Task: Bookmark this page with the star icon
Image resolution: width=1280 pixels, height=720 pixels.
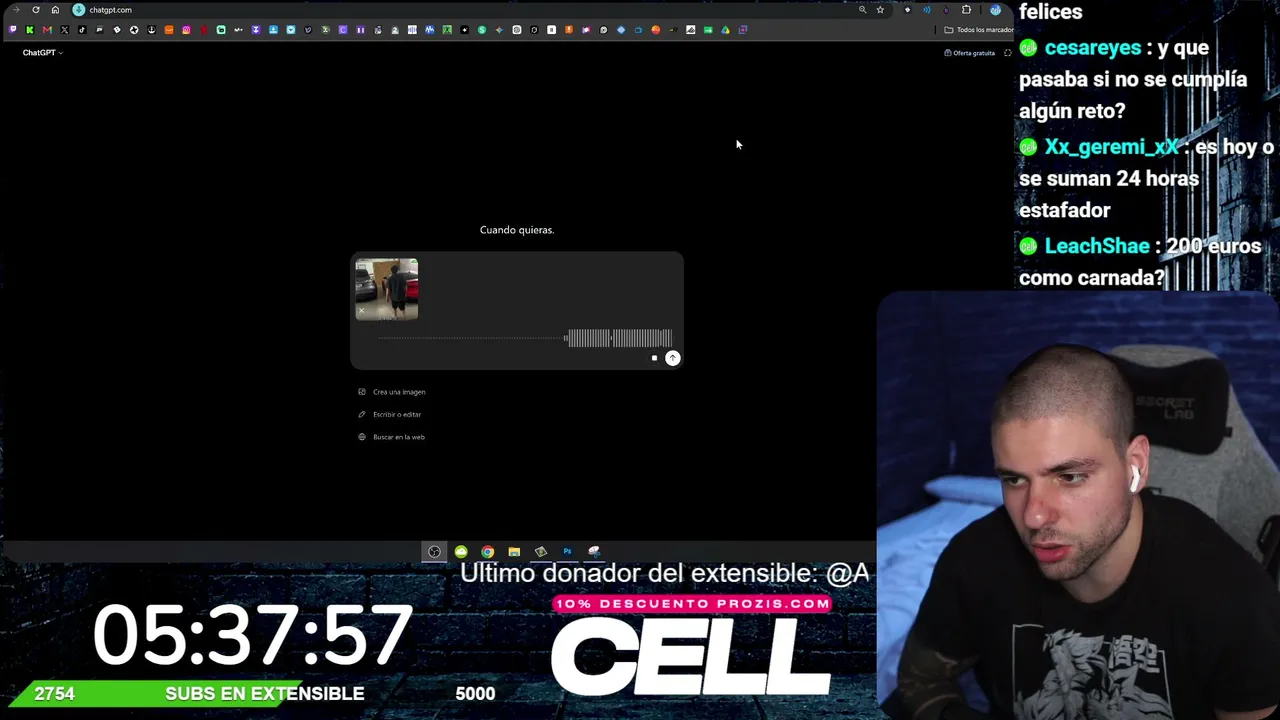Action: tap(880, 10)
